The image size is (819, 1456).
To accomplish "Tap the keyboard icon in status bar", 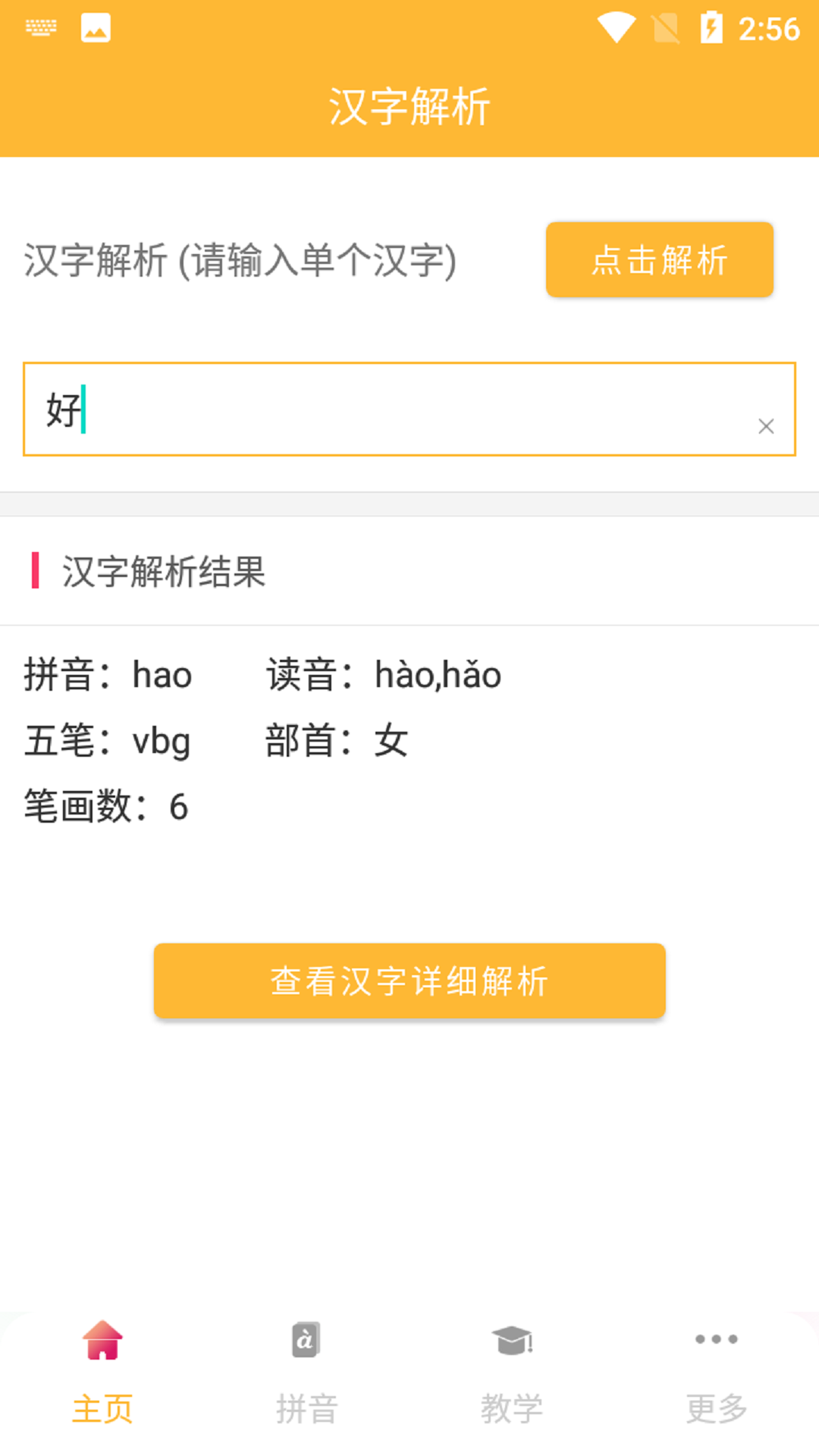I will coord(42,27).
